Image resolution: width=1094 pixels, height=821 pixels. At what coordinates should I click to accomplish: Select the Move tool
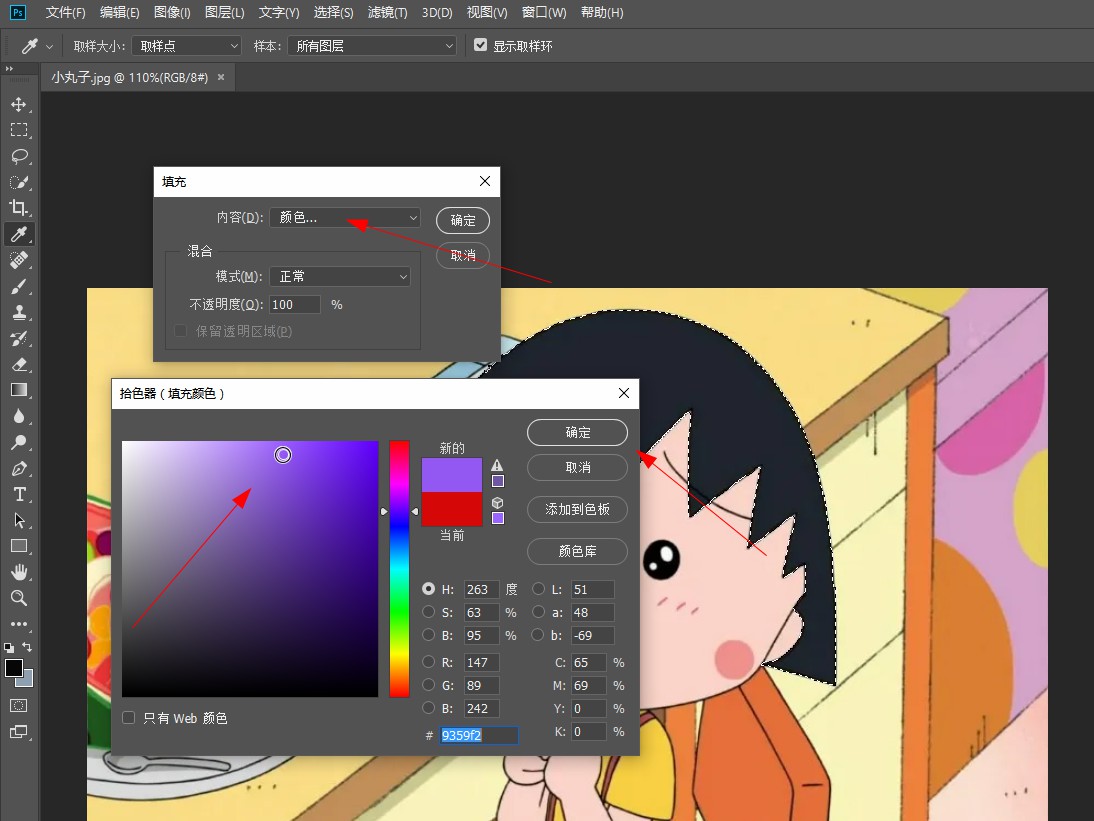18,104
